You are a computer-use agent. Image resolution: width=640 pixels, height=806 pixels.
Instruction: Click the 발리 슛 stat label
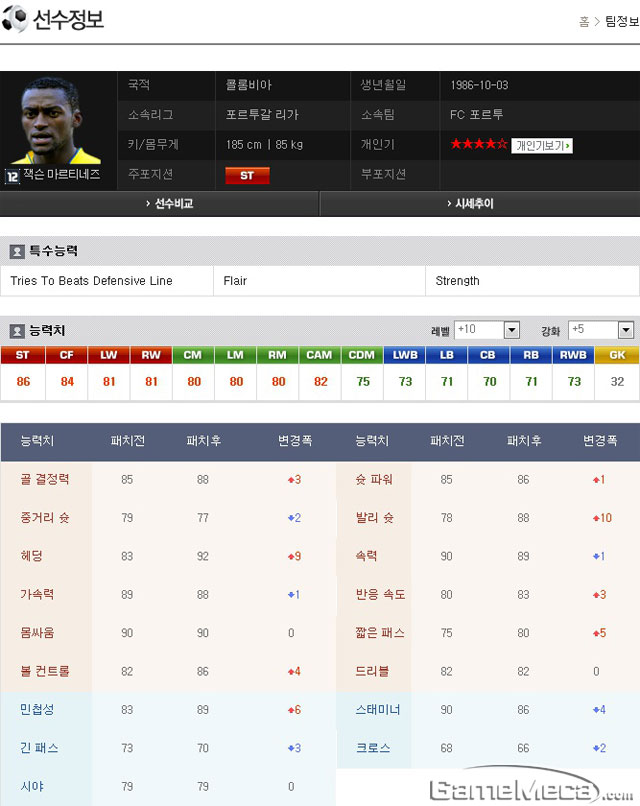[x=375, y=518]
